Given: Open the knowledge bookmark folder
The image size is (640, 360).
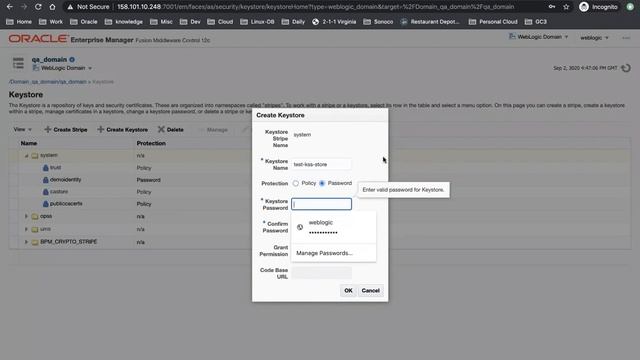Looking at the screenshot, I should point(124,22).
